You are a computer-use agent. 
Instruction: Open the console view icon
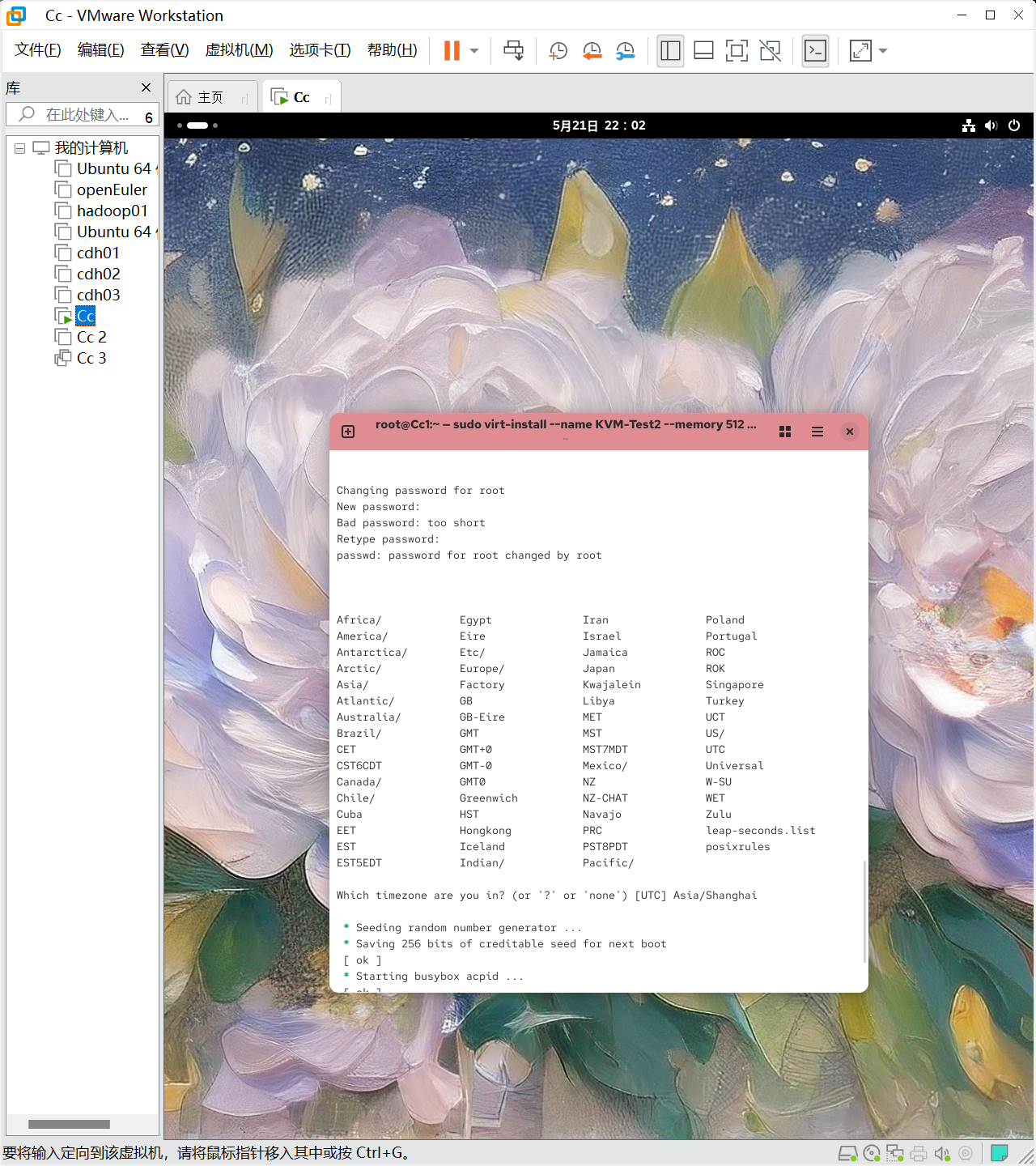click(815, 50)
